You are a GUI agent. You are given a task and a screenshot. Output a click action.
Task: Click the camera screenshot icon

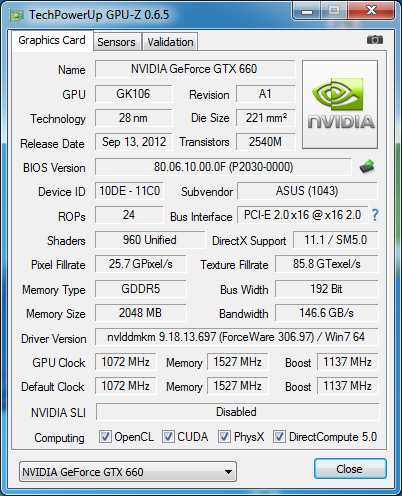coord(375,40)
